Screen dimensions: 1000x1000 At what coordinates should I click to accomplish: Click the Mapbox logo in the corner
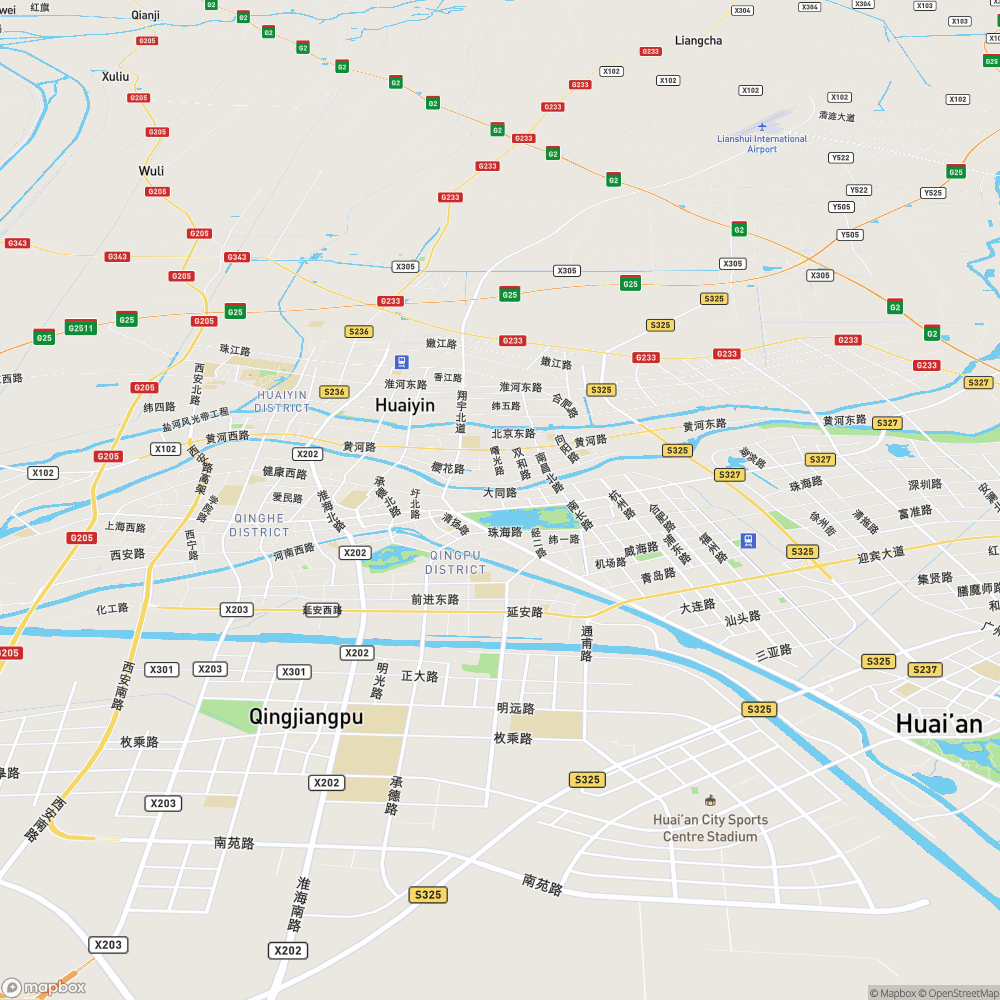click(44, 987)
